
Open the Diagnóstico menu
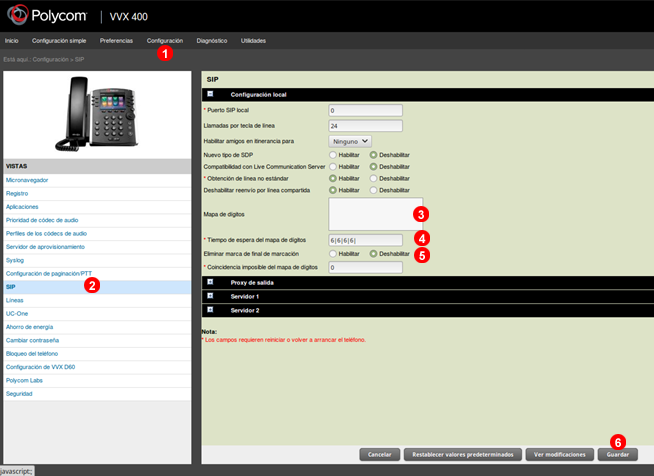pyautogui.click(x=212, y=40)
